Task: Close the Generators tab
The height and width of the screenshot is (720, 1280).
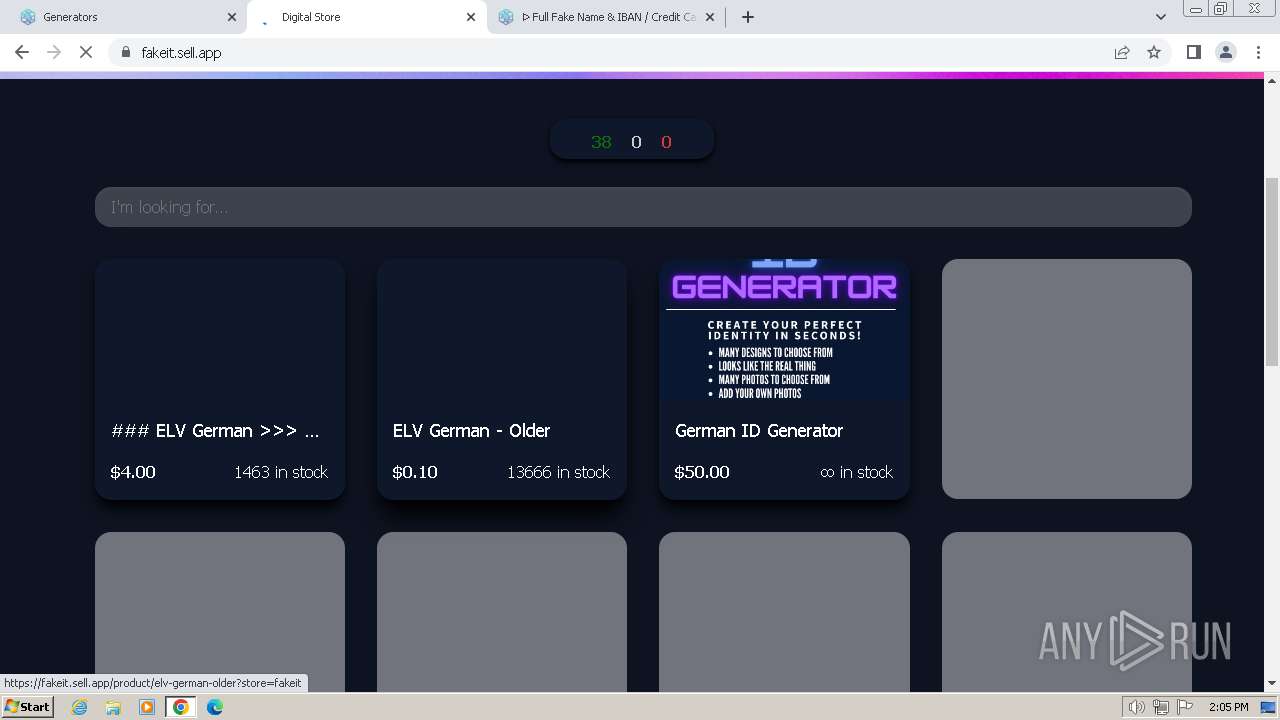Action: point(232,17)
